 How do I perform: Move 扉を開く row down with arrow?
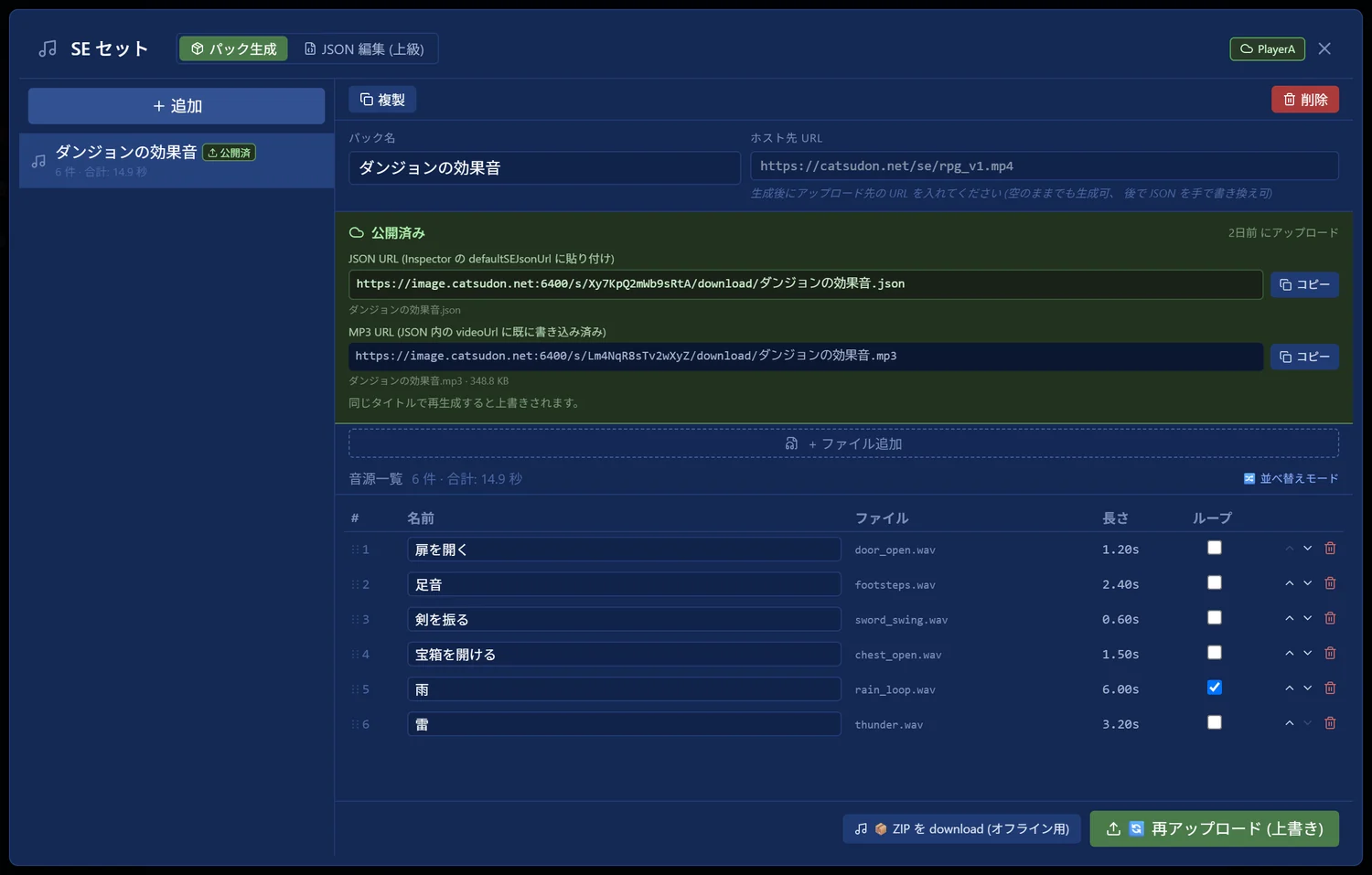point(1308,549)
